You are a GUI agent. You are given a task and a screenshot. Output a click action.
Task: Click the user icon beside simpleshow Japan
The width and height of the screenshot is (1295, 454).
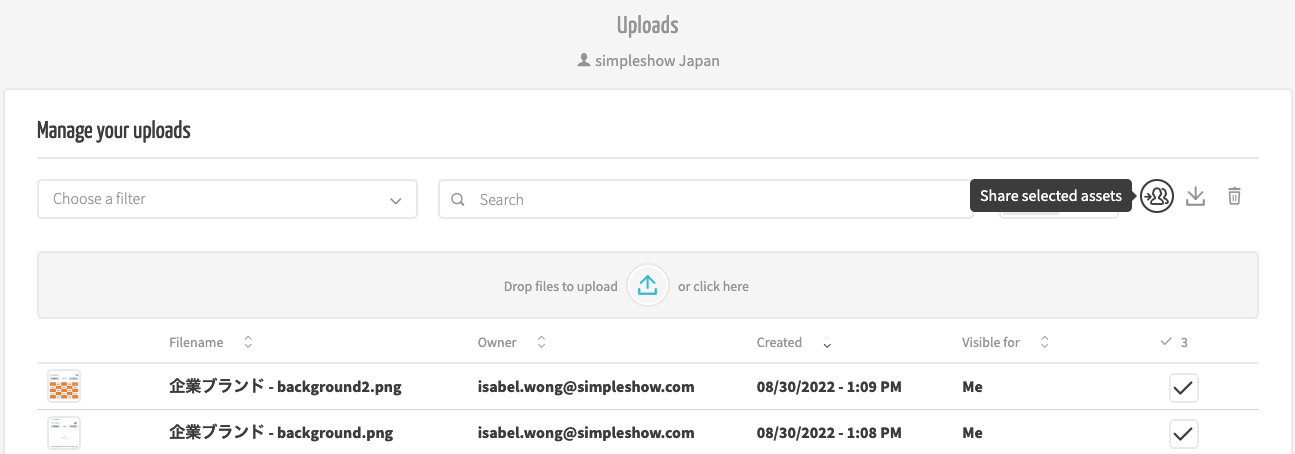click(x=583, y=60)
